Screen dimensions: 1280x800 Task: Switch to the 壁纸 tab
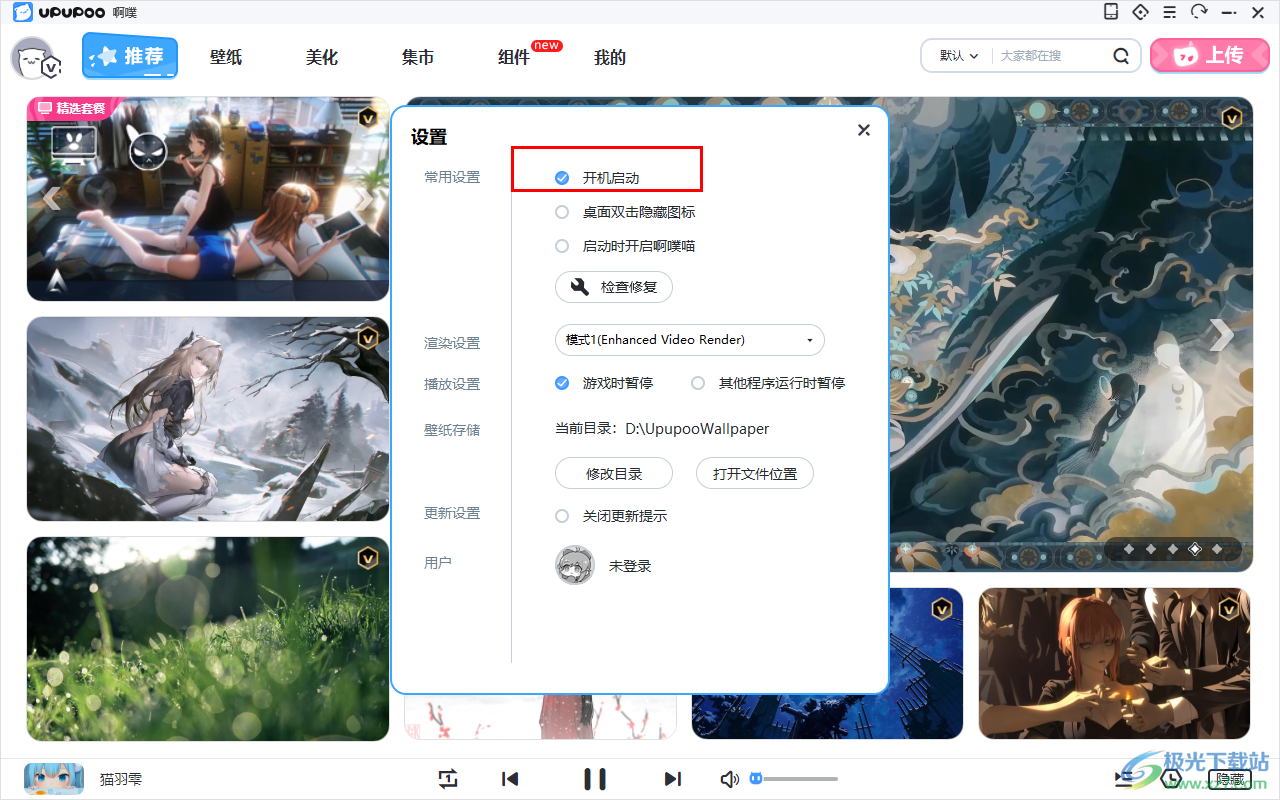pyautogui.click(x=226, y=58)
